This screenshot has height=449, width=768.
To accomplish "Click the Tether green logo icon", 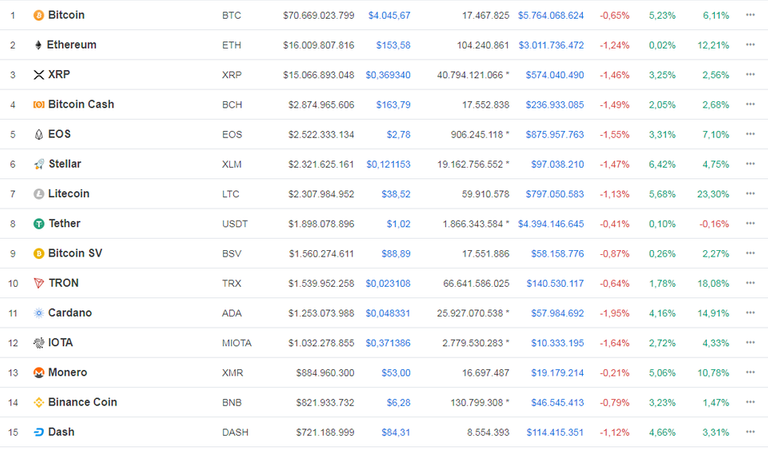I will (39, 224).
